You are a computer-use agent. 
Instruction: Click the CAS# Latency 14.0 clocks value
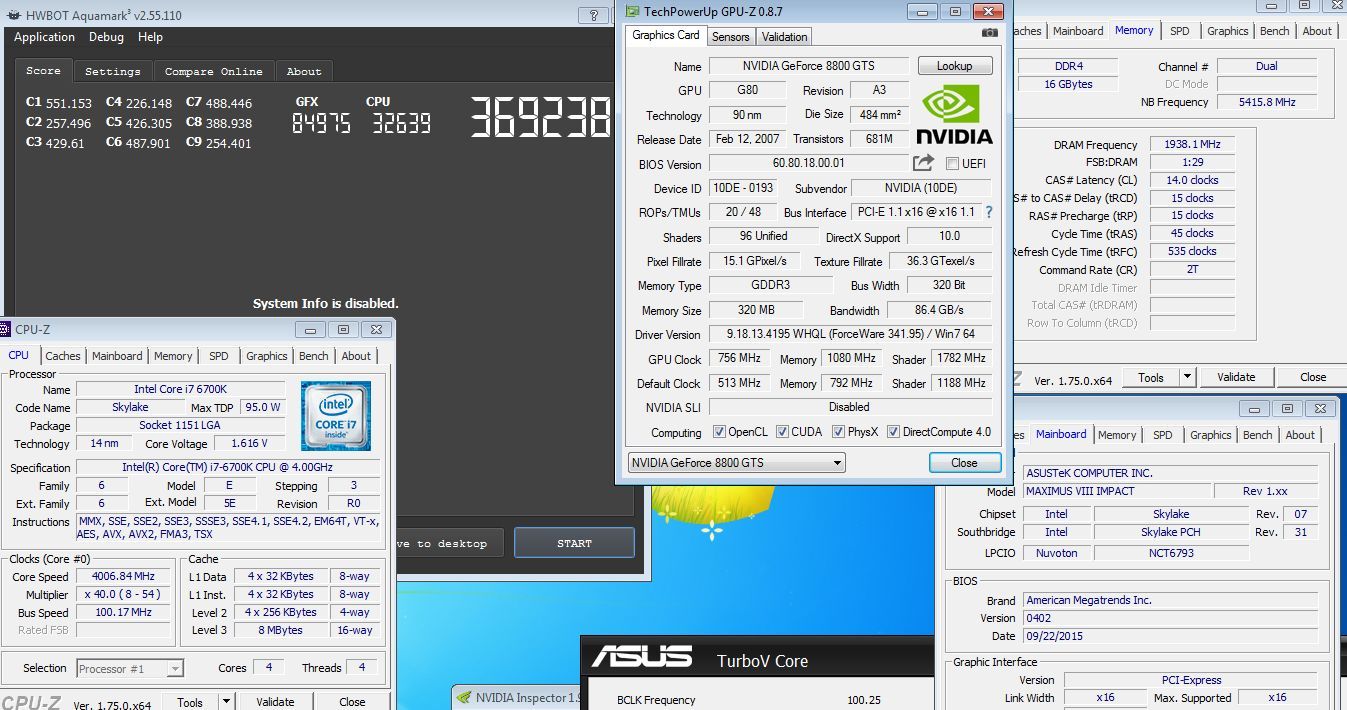[1192, 180]
